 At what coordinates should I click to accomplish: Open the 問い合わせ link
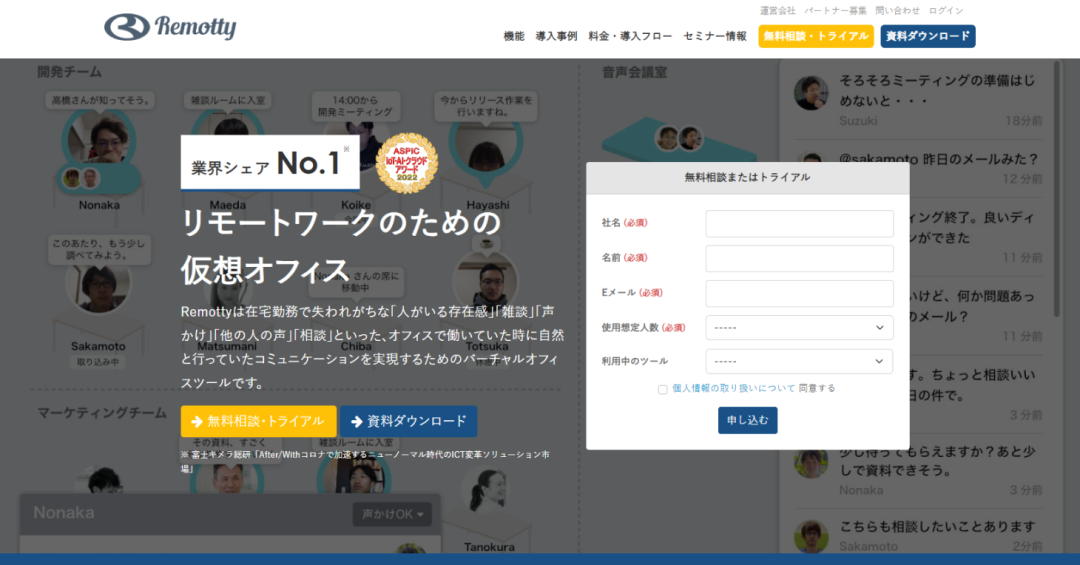pos(897,10)
